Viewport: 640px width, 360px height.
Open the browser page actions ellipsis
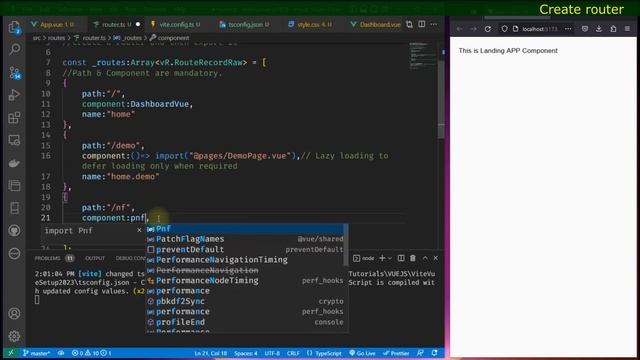(x=568, y=29)
